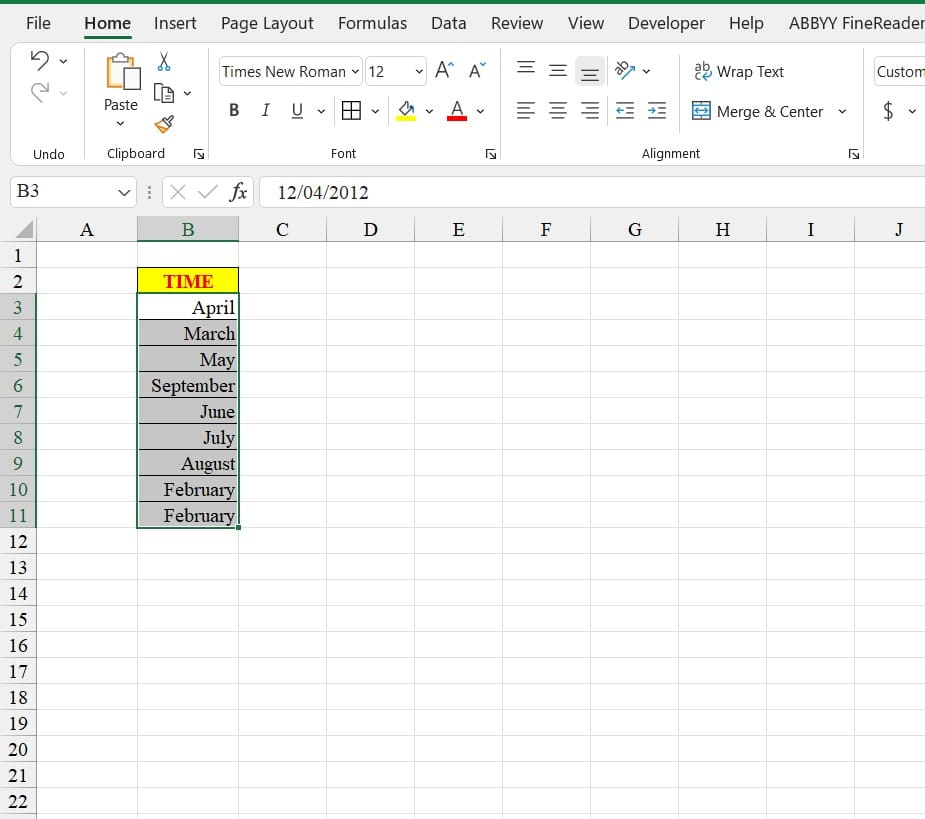Open the Merge & Center dropdown arrow
Image resolution: width=925 pixels, height=819 pixels.
[843, 111]
